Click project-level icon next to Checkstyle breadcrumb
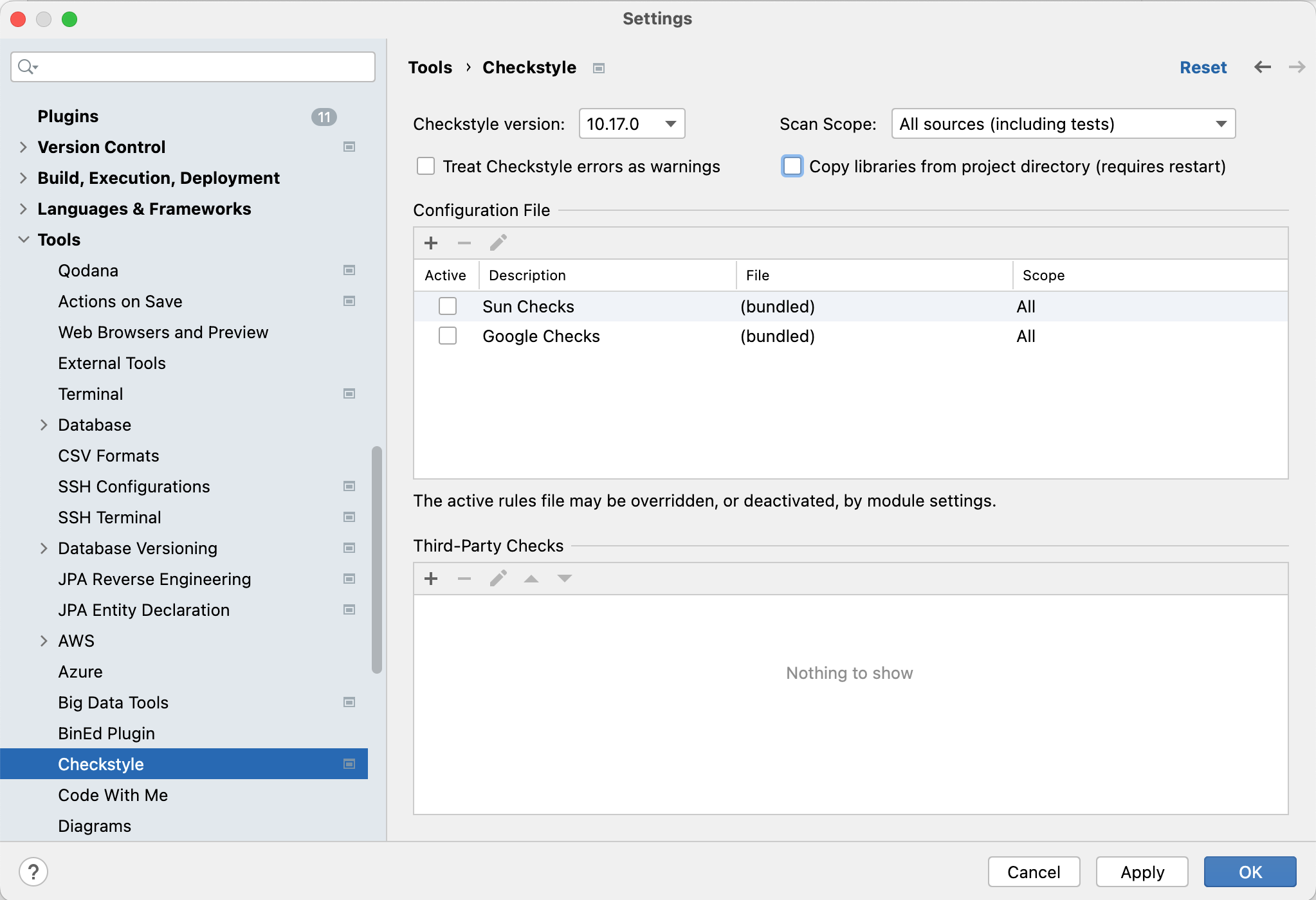Screen dimensions: 1316x900 [x=599, y=68]
